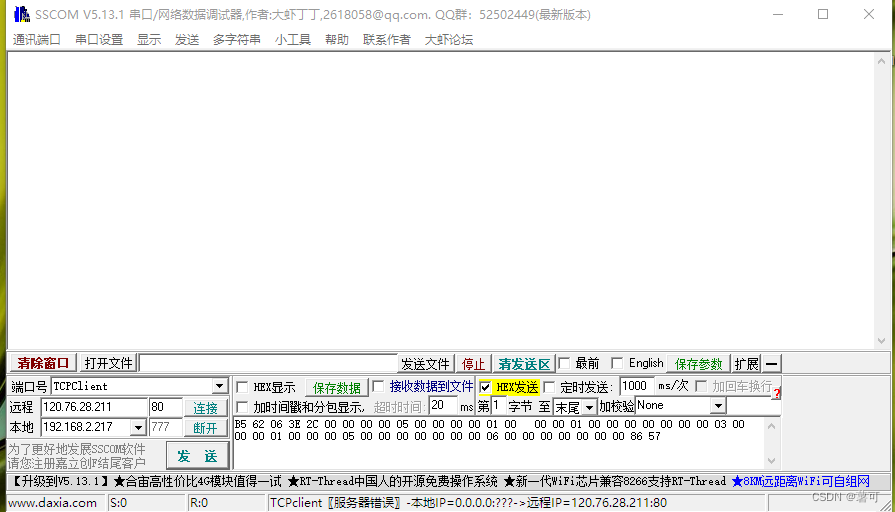895x512 pixels.
Task: Click the remote IP field 120.76.28.211
Action: (x=94, y=407)
